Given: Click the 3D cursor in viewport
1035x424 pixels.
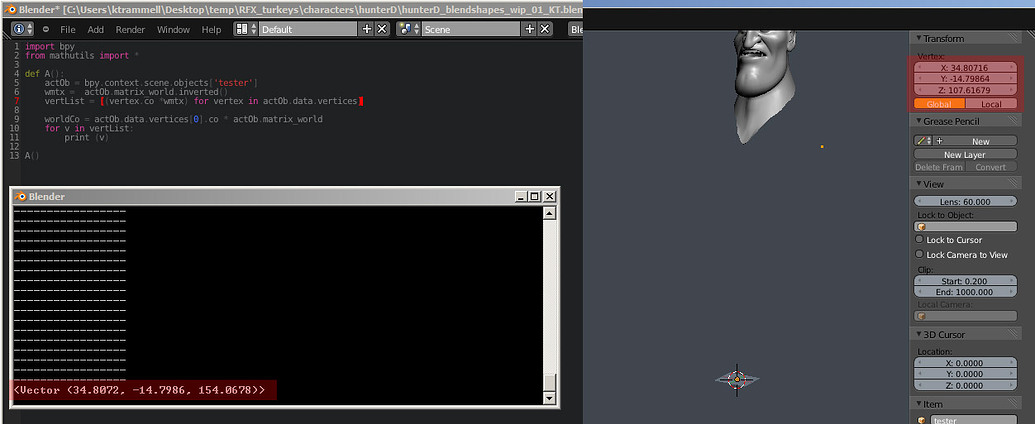Looking at the screenshot, I should pos(737,379).
